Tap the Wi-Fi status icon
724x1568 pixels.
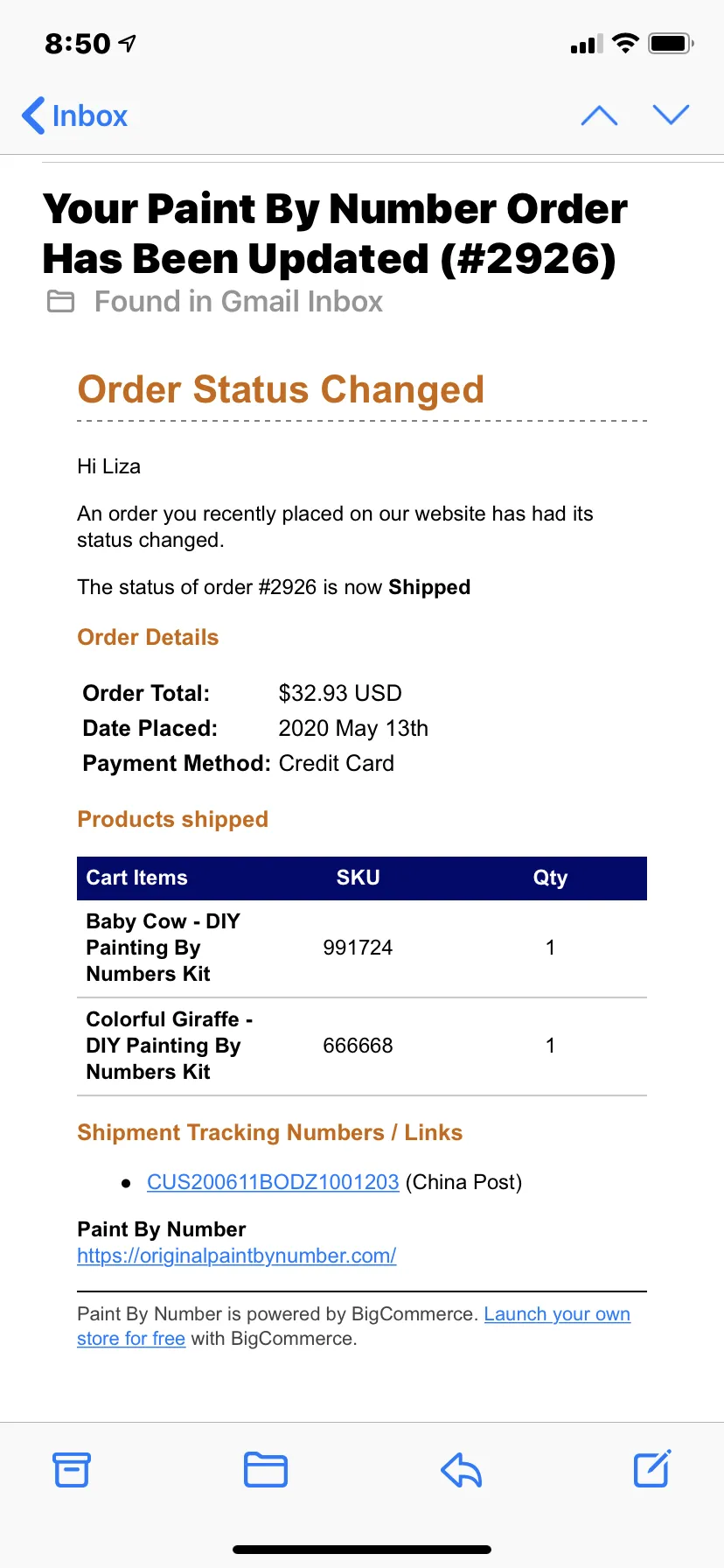tap(625, 43)
